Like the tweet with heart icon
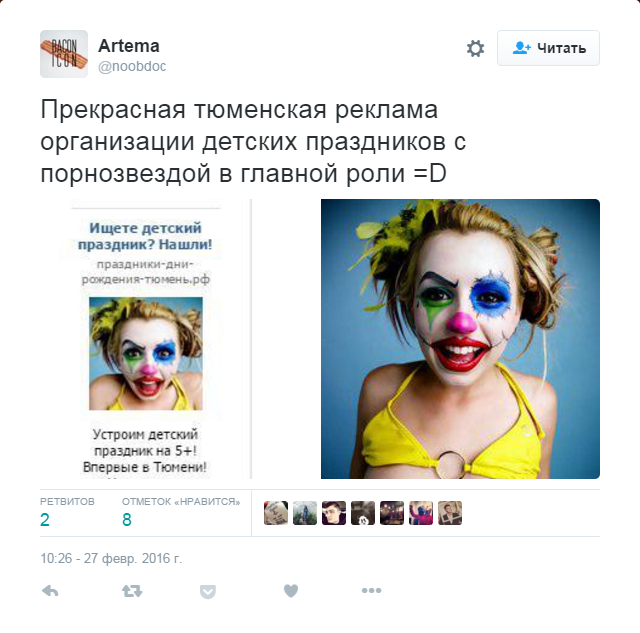The height and width of the screenshot is (633, 640). click(x=291, y=591)
